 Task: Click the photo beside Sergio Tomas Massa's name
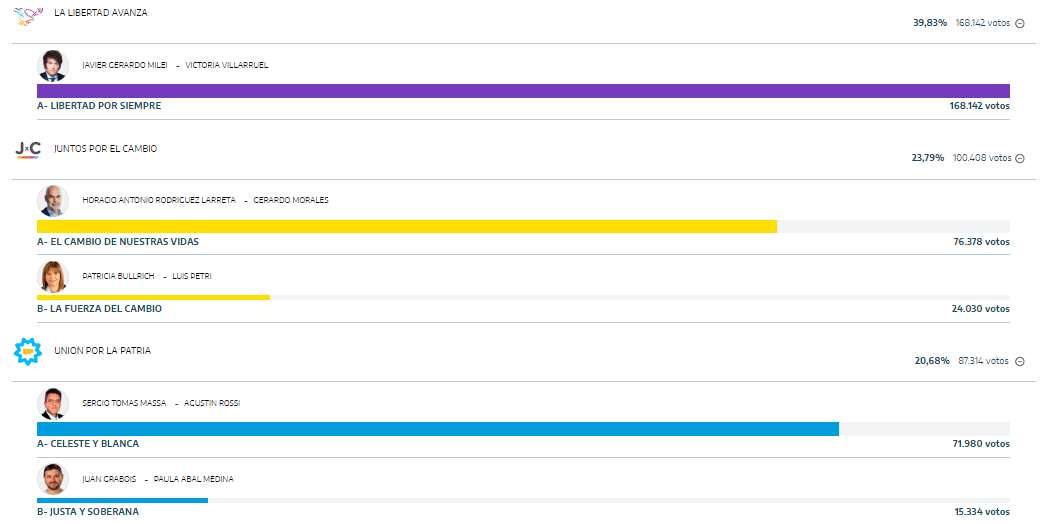[52, 403]
